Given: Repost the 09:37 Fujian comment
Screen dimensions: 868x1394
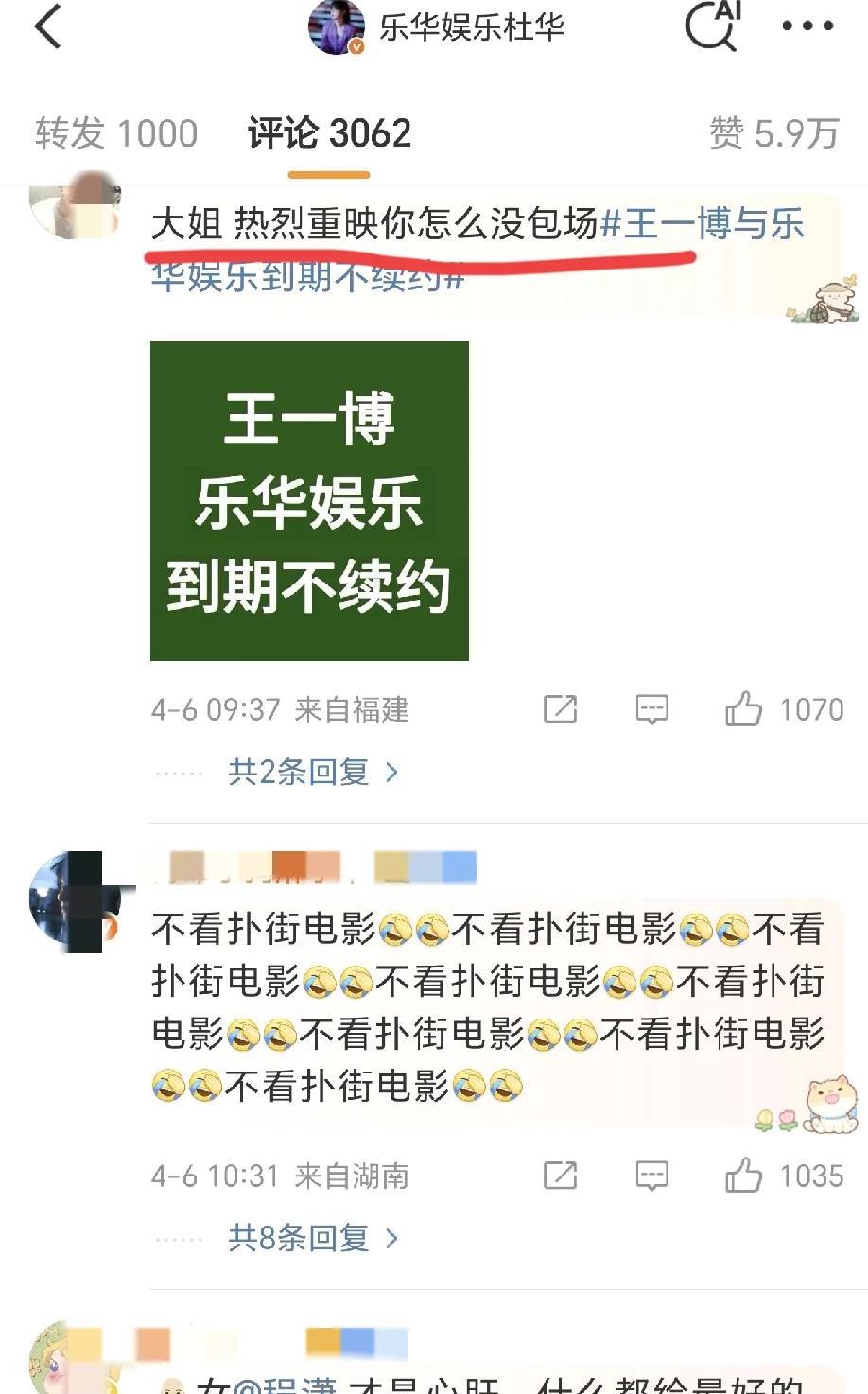Looking at the screenshot, I should [x=560, y=709].
